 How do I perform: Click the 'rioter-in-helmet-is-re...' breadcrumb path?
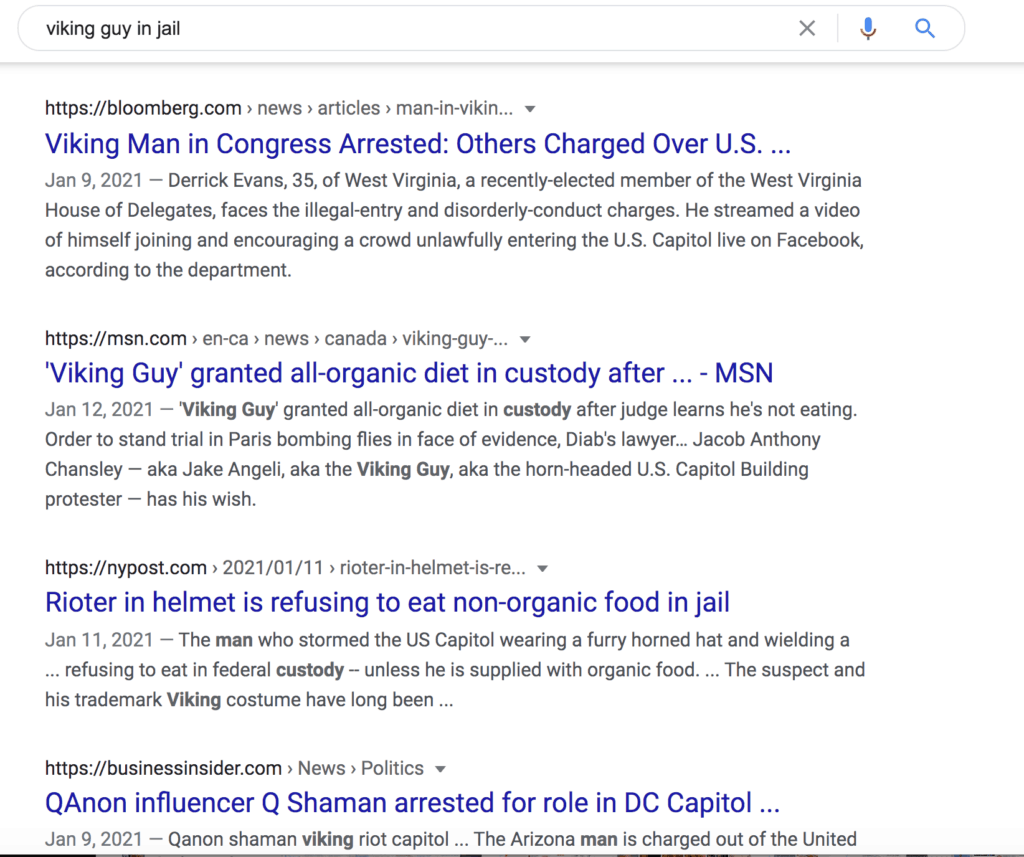[x=433, y=568]
